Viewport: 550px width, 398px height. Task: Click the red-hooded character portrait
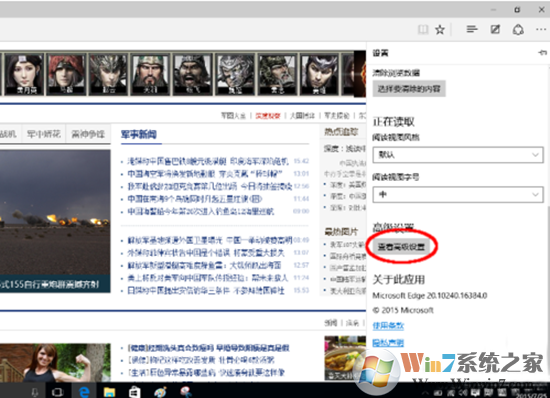[x=66, y=74]
